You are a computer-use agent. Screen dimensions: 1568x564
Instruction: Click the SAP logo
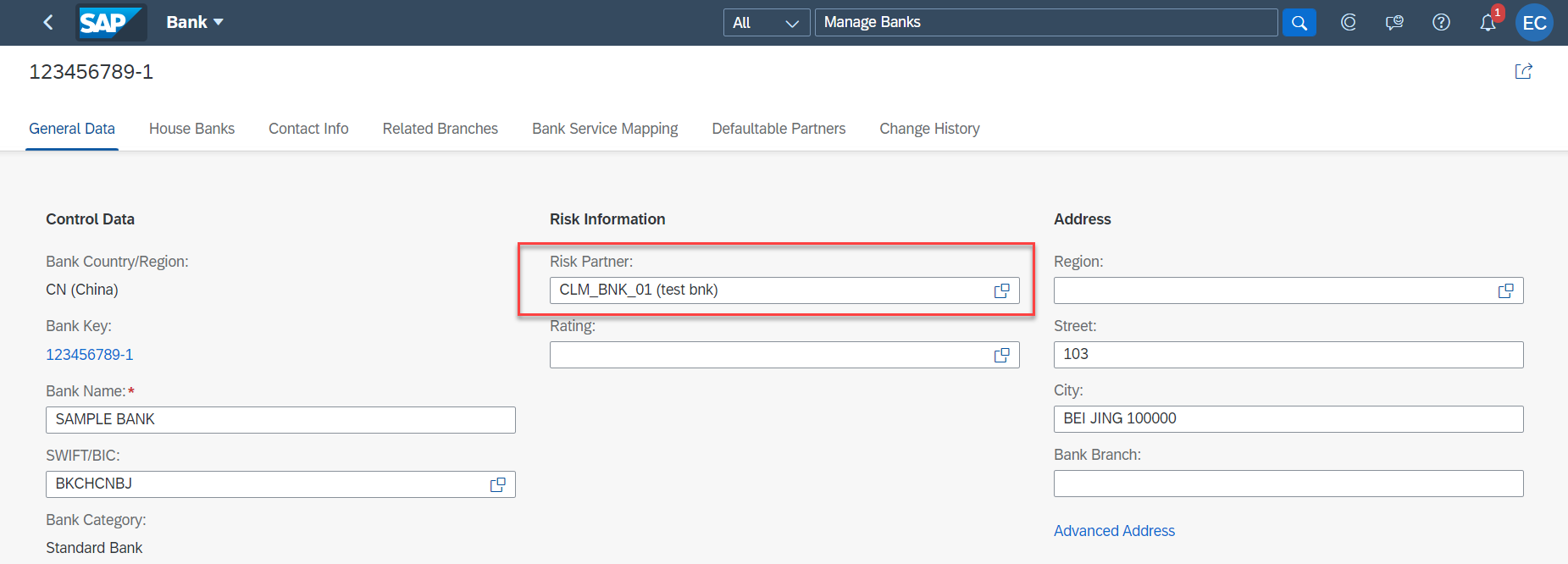(111, 23)
